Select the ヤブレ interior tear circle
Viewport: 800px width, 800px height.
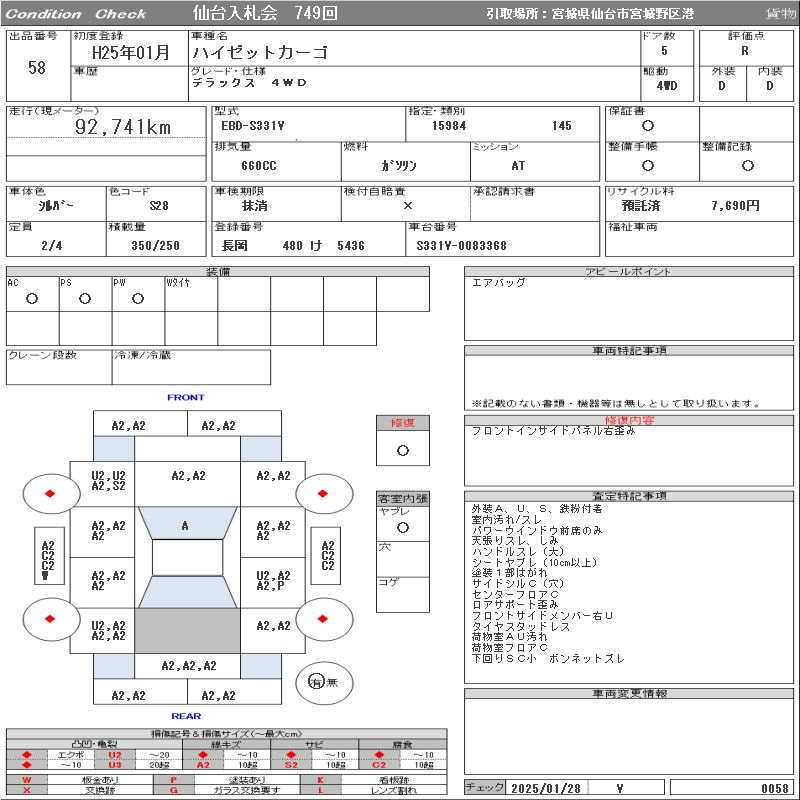[403, 527]
